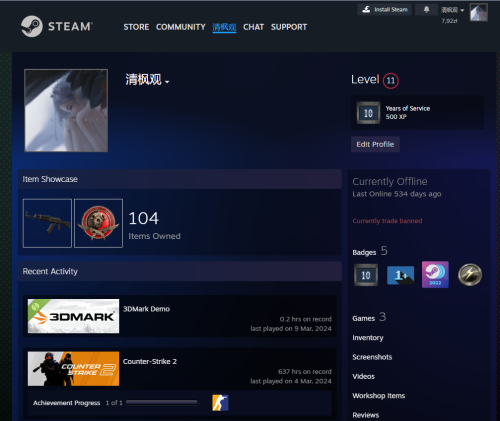The height and width of the screenshot is (421, 500).
Task: Open the STORE menu
Action: tap(136, 27)
